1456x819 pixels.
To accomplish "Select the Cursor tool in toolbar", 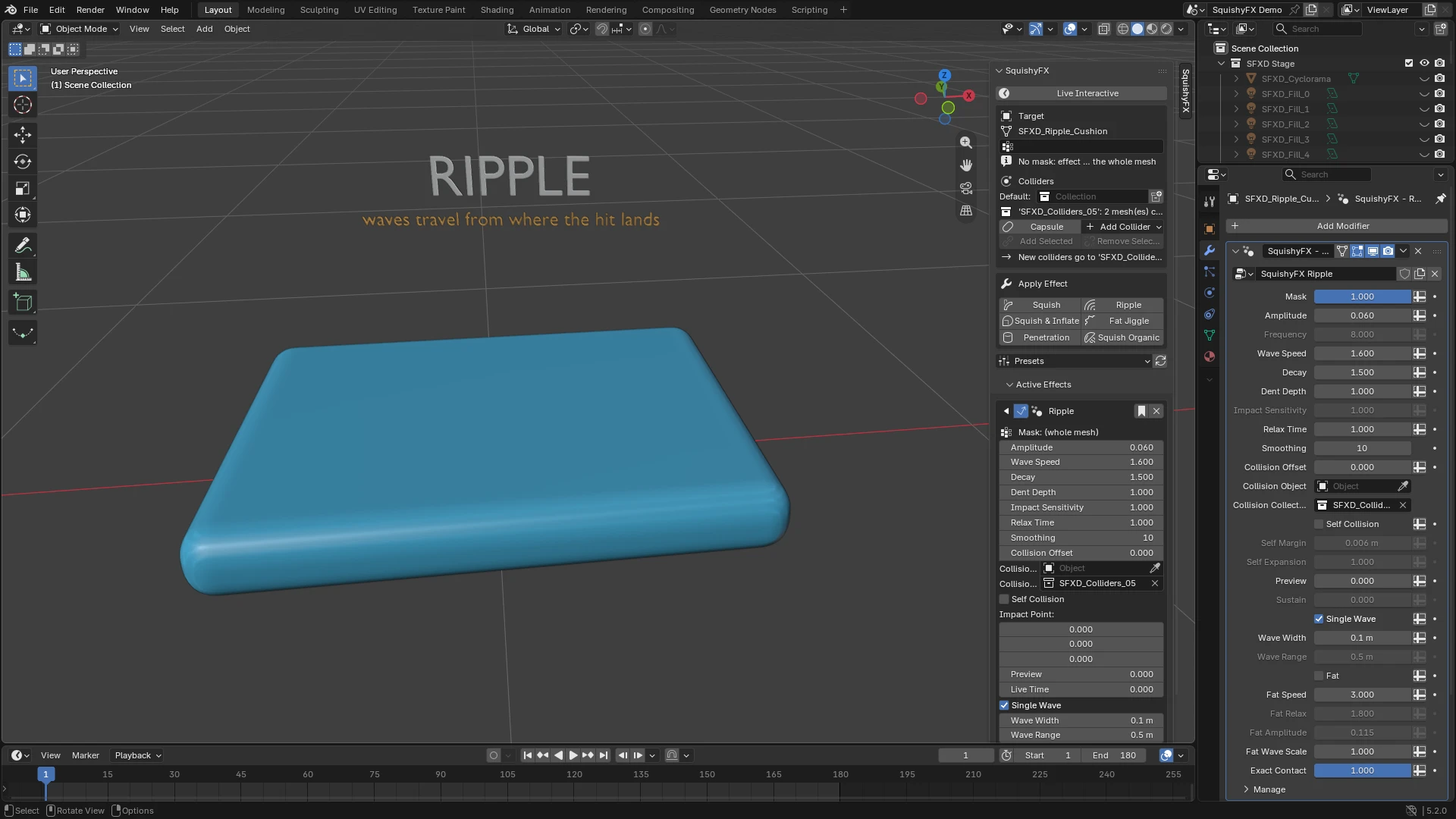I will [23, 105].
